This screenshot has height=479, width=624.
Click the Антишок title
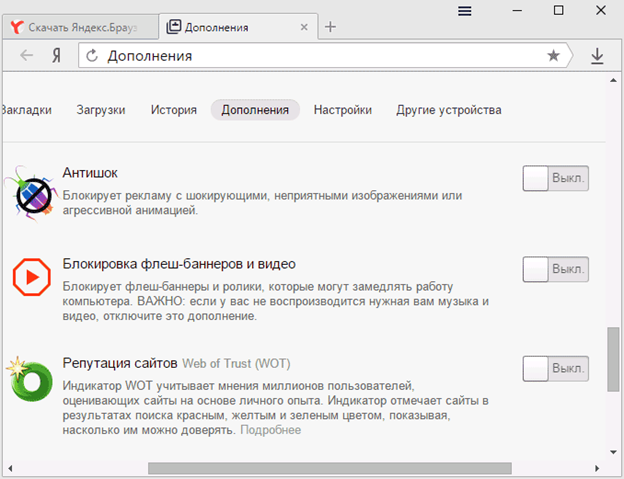coord(90,173)
